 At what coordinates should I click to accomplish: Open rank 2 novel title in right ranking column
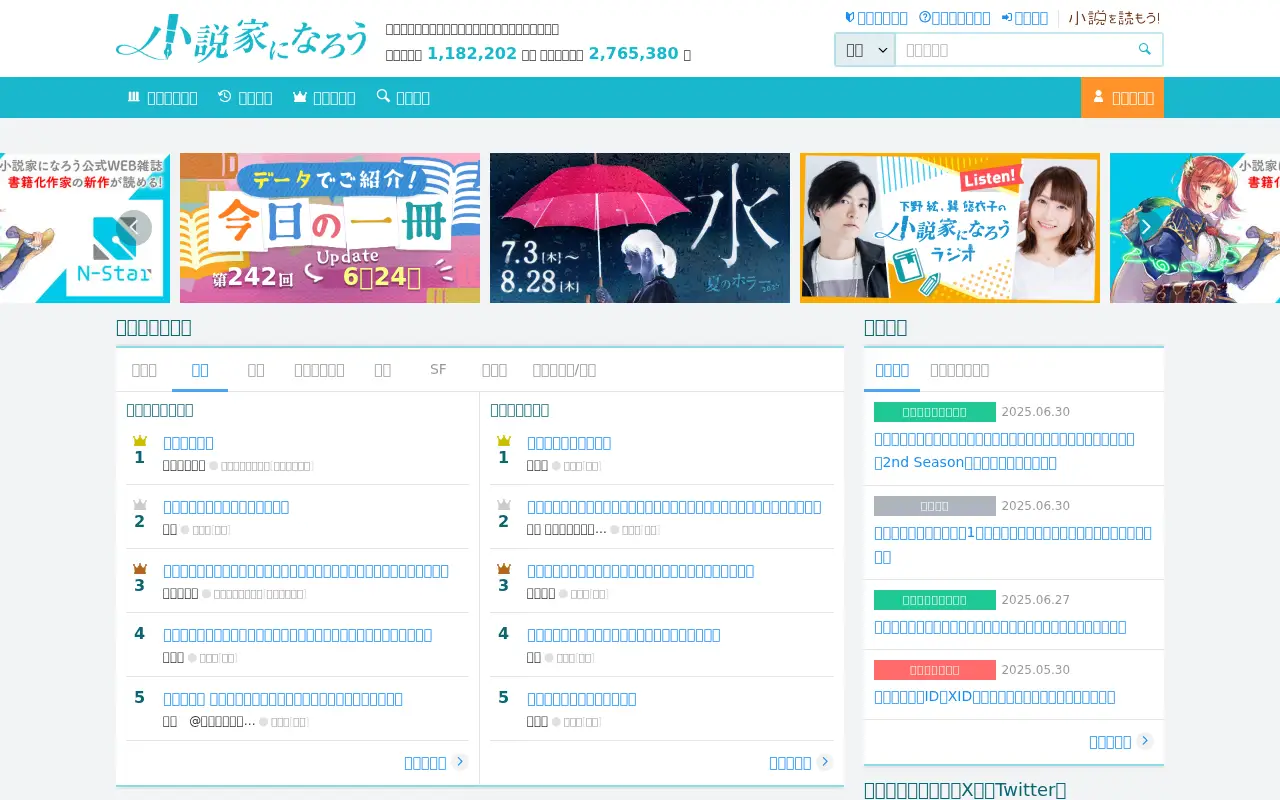(x=674, y=506)
